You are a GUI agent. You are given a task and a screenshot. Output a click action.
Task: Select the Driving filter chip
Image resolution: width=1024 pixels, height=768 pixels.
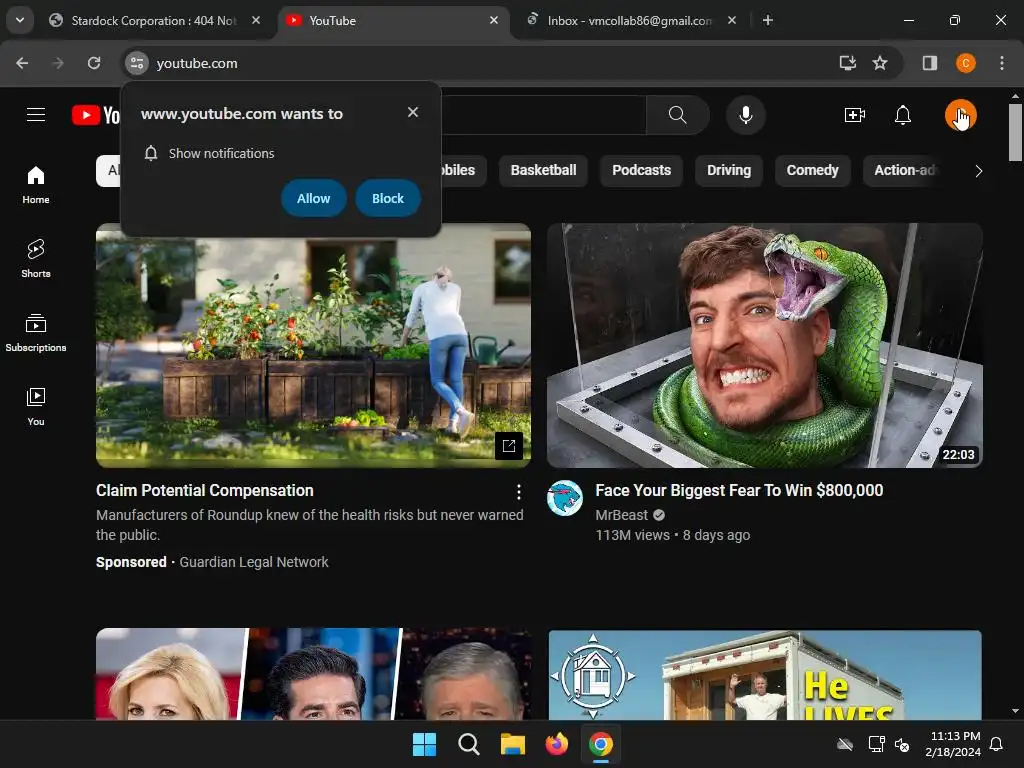pyautogui.click(x=729, y=170)
